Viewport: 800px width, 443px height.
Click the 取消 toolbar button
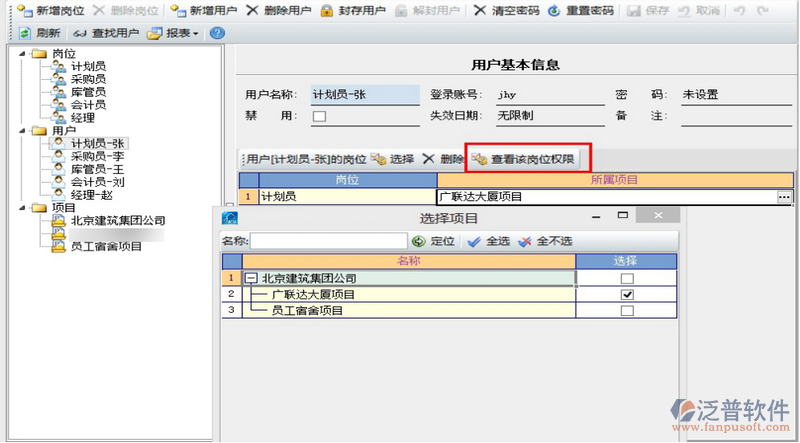(x=699, y=10)
